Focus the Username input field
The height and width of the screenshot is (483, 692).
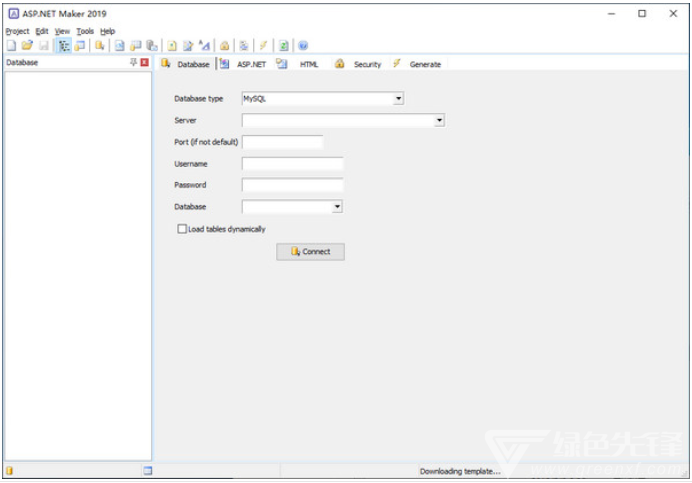point(293,164)
